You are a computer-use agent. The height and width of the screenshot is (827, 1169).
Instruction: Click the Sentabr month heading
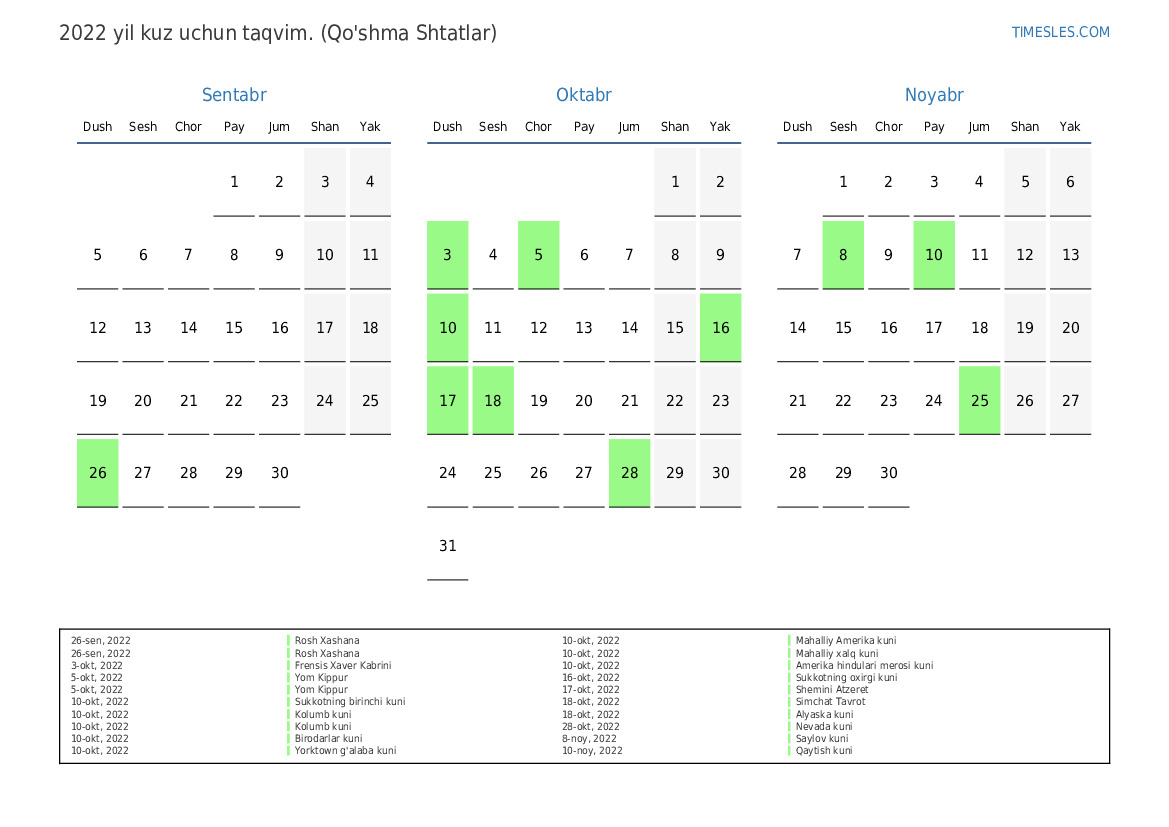click(234, 95)
